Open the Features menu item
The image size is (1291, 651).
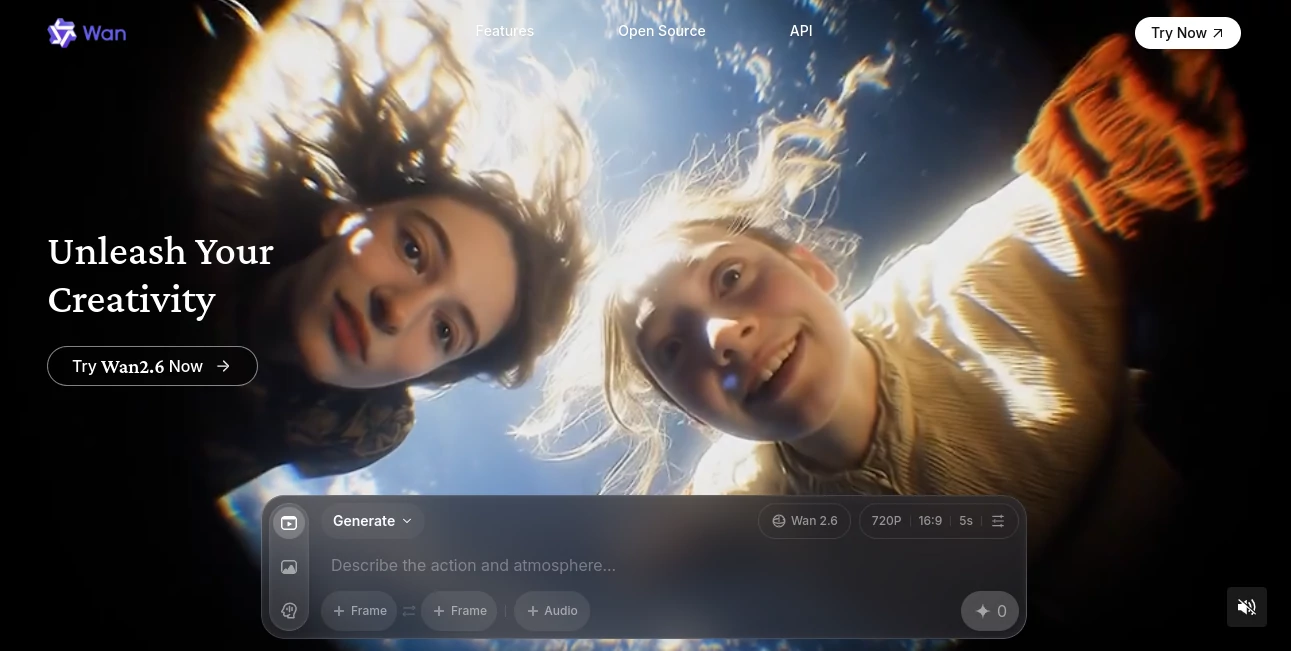point(504,30)
